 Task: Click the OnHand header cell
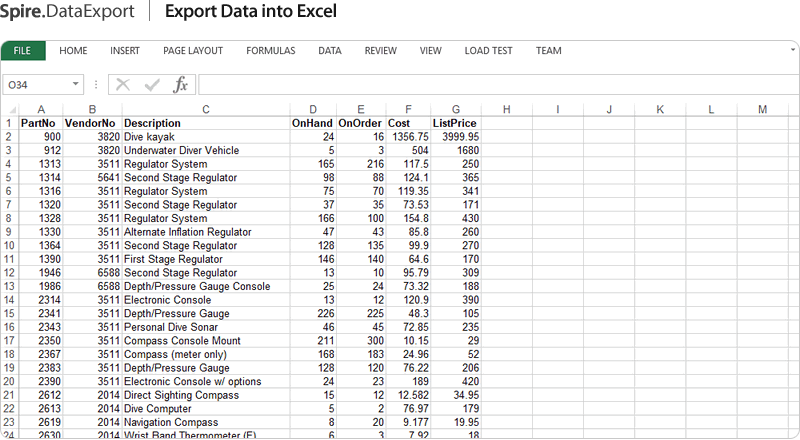(x=313, y=123)
